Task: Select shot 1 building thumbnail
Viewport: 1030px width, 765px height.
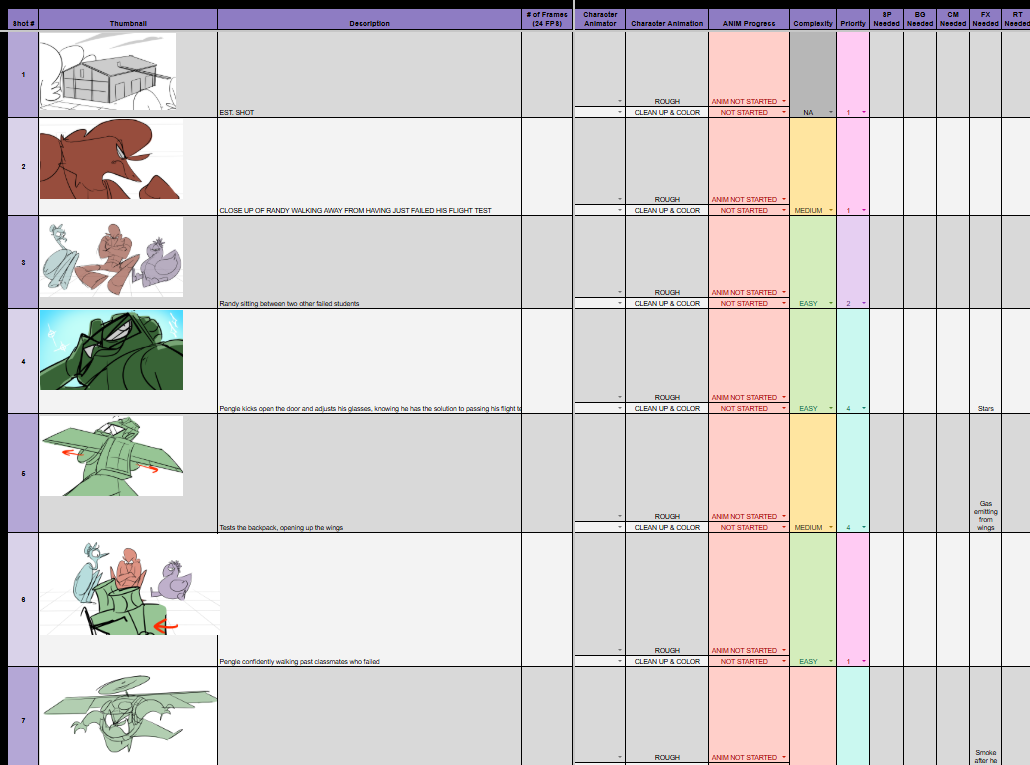Action: 108,72
